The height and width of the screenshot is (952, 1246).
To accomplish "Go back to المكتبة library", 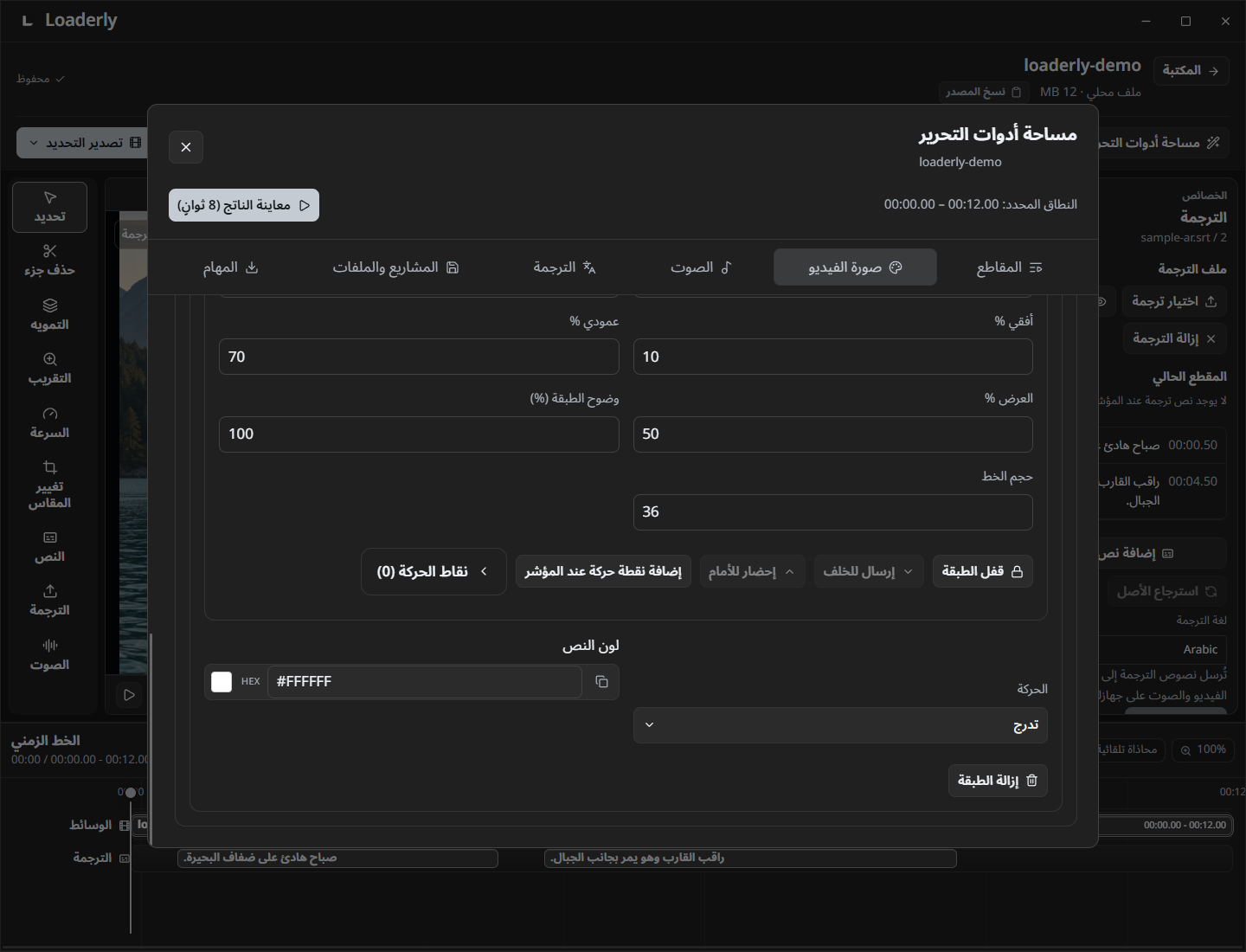I will click(1191, 70).
